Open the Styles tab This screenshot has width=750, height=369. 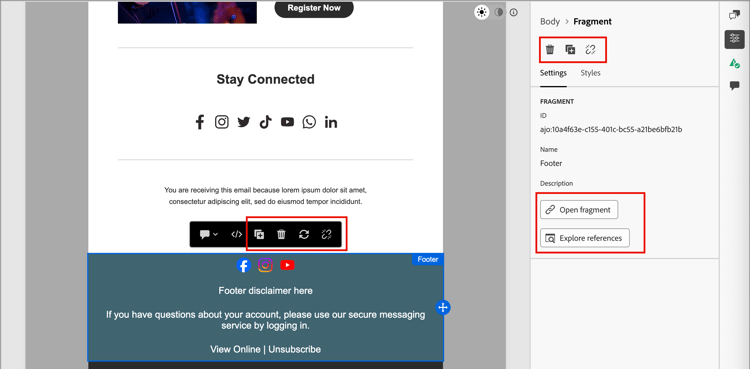click(591, 73)
